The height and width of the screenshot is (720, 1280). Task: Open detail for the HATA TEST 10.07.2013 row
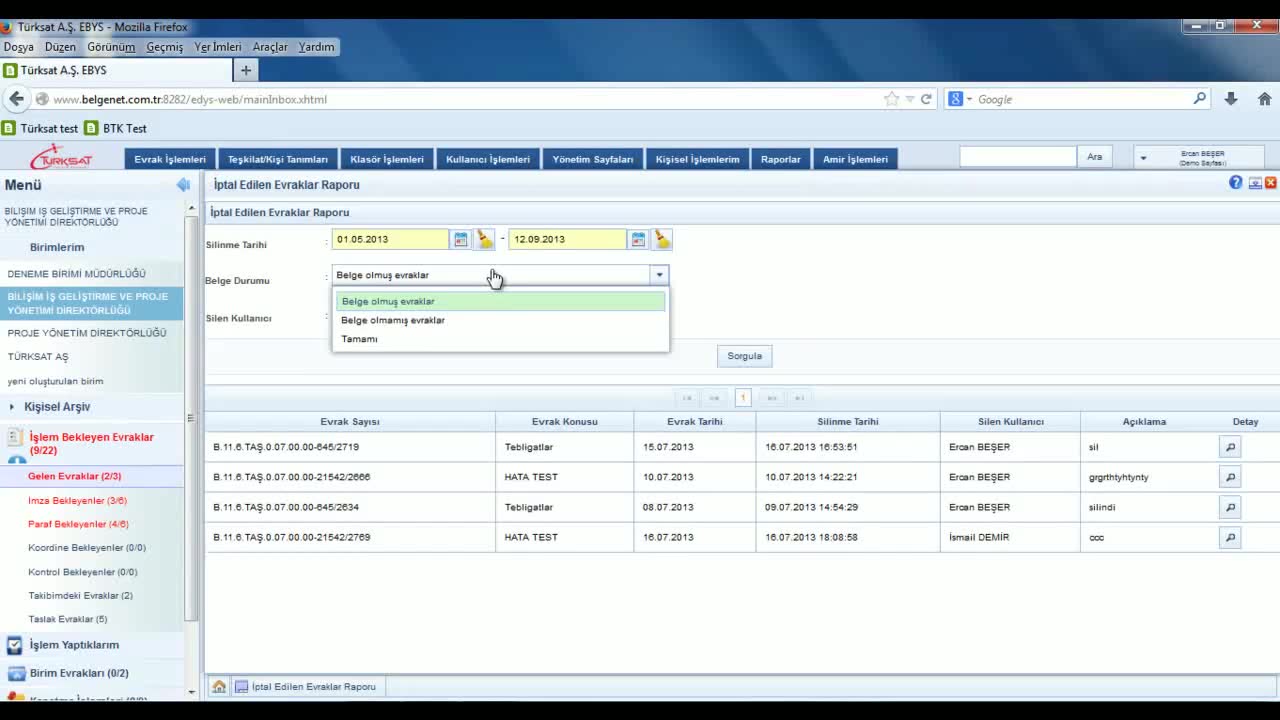(x=1230, y=477)
